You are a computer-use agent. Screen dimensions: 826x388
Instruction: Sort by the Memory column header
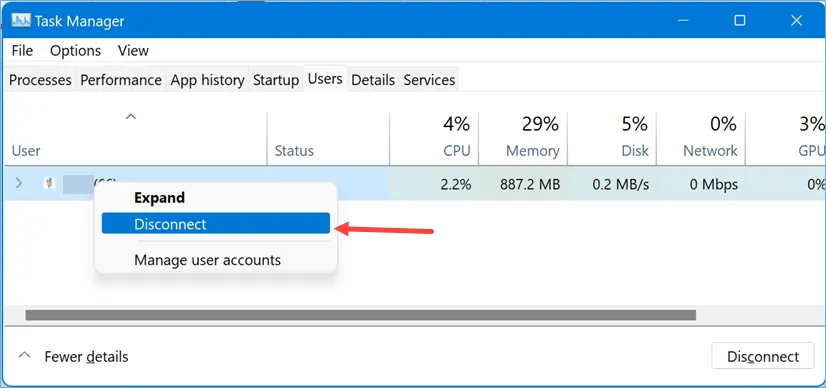(523, 138)
